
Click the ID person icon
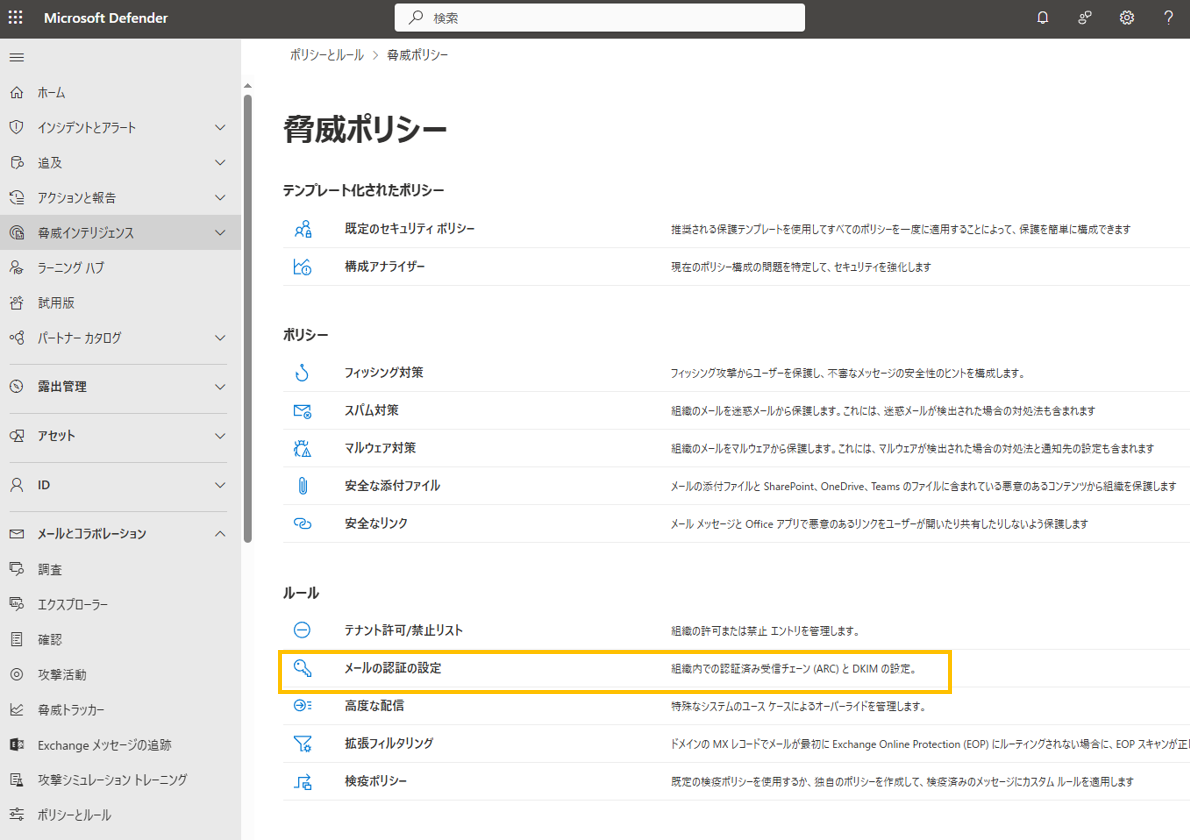[17, 485]
